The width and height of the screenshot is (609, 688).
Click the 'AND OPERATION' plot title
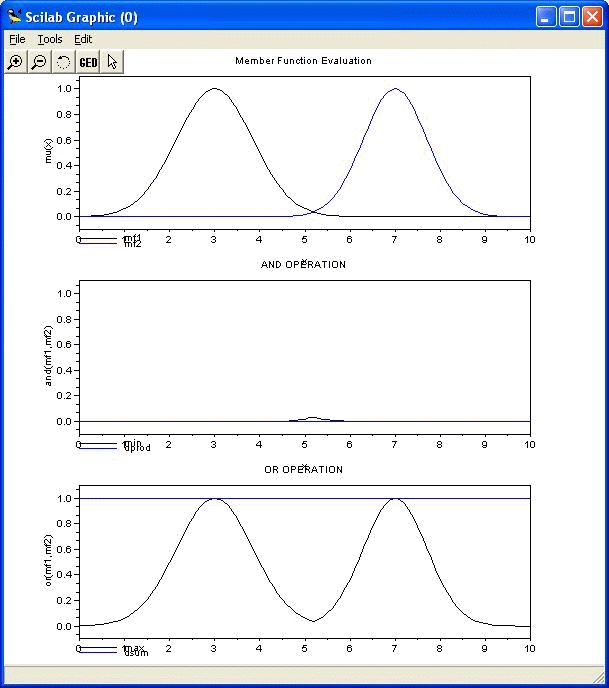303,265
